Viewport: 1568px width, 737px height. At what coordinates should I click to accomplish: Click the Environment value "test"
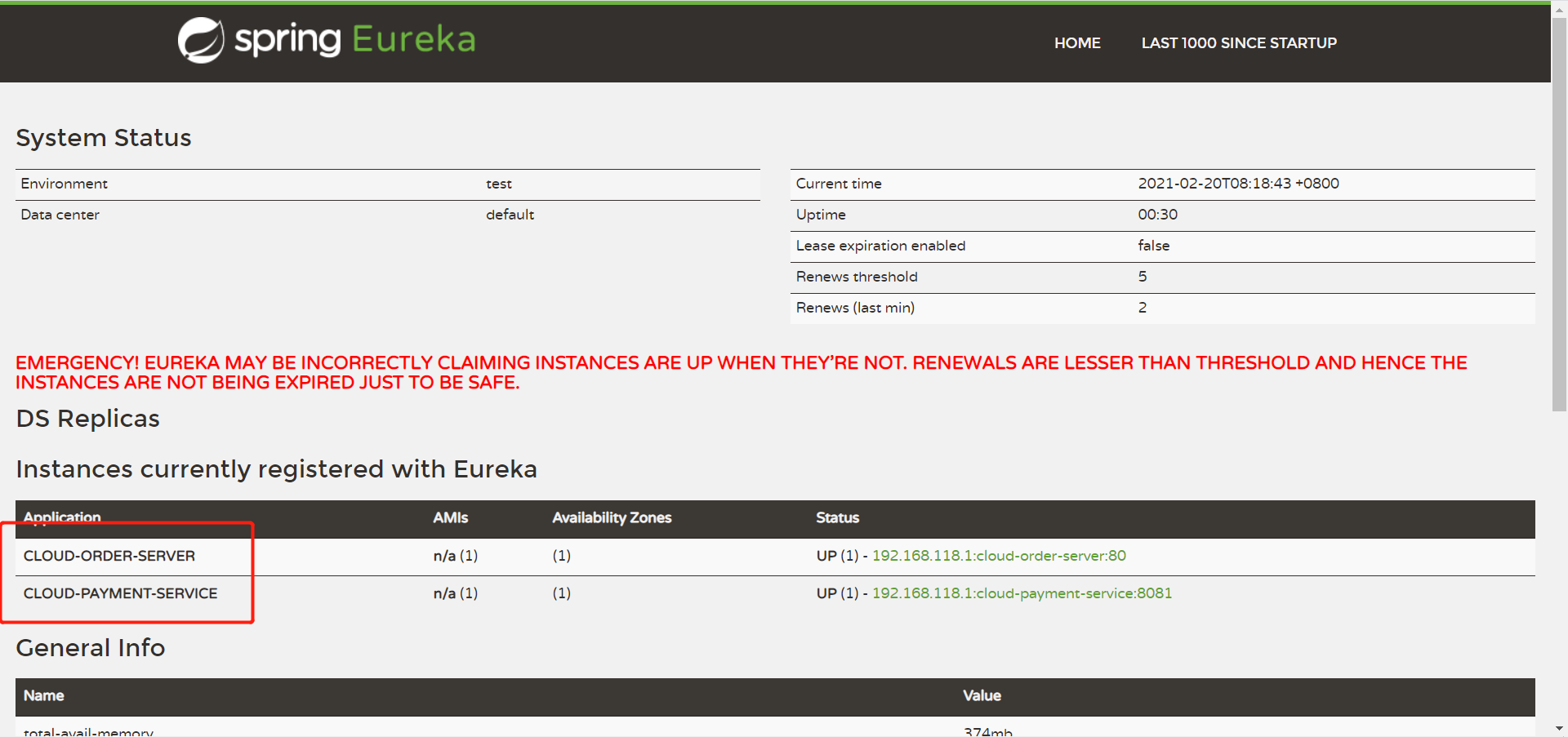(x=499, y=184)
